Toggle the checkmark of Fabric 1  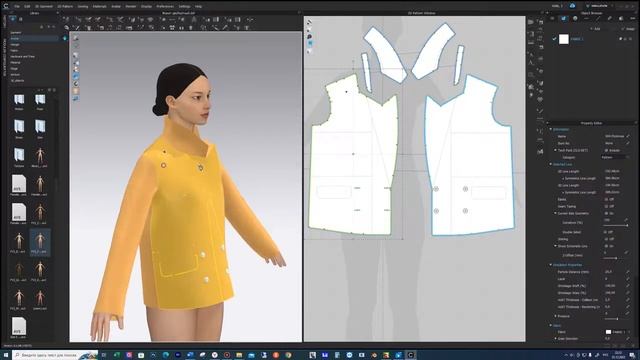pos(554,39)
